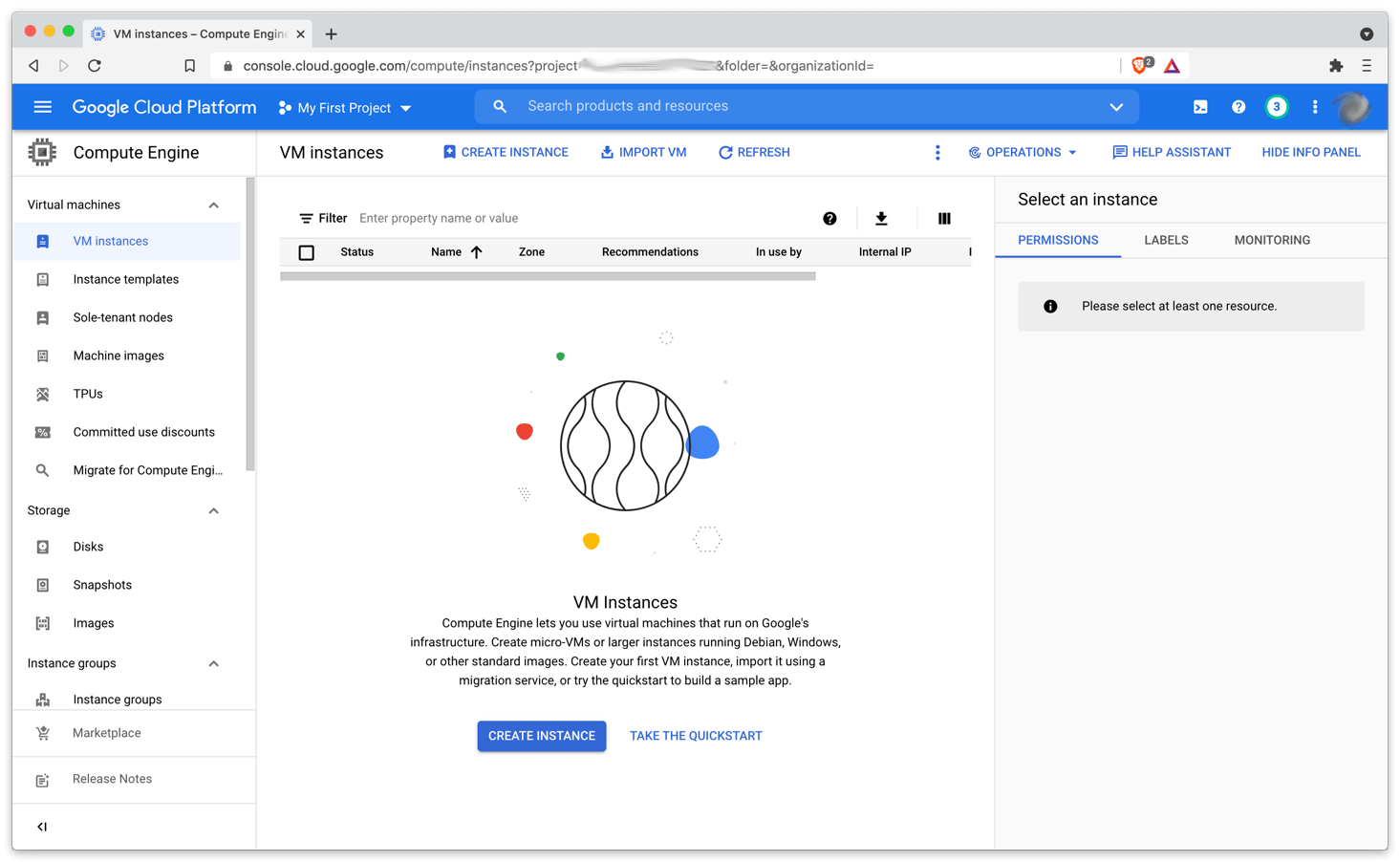Image resolution: width=1400 pixels, height=862 pixels.
Task: Click the Release Notes icon
Action: coord(42,780)
